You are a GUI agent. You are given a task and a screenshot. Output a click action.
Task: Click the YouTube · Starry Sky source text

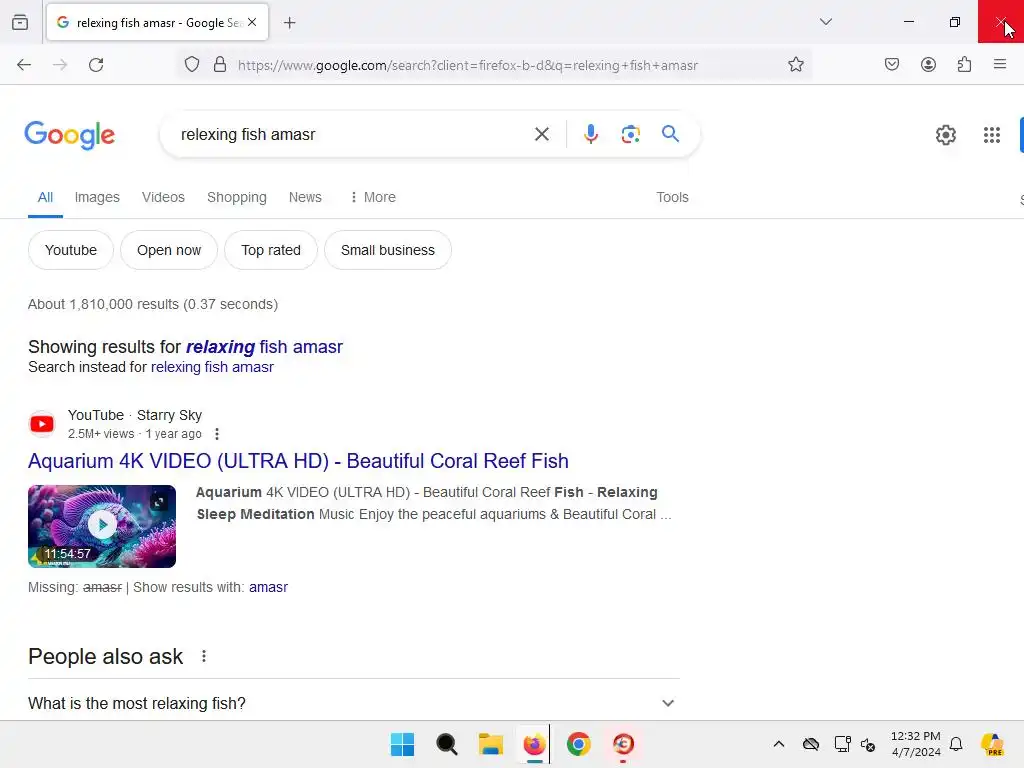(x=135, y=415)
